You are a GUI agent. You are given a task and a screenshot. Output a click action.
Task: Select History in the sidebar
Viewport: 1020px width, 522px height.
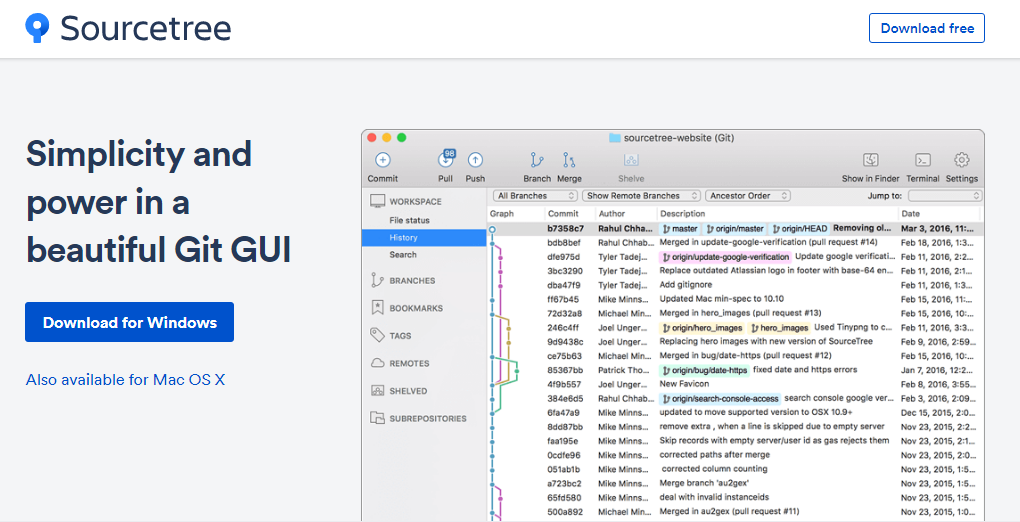(423, 238)
